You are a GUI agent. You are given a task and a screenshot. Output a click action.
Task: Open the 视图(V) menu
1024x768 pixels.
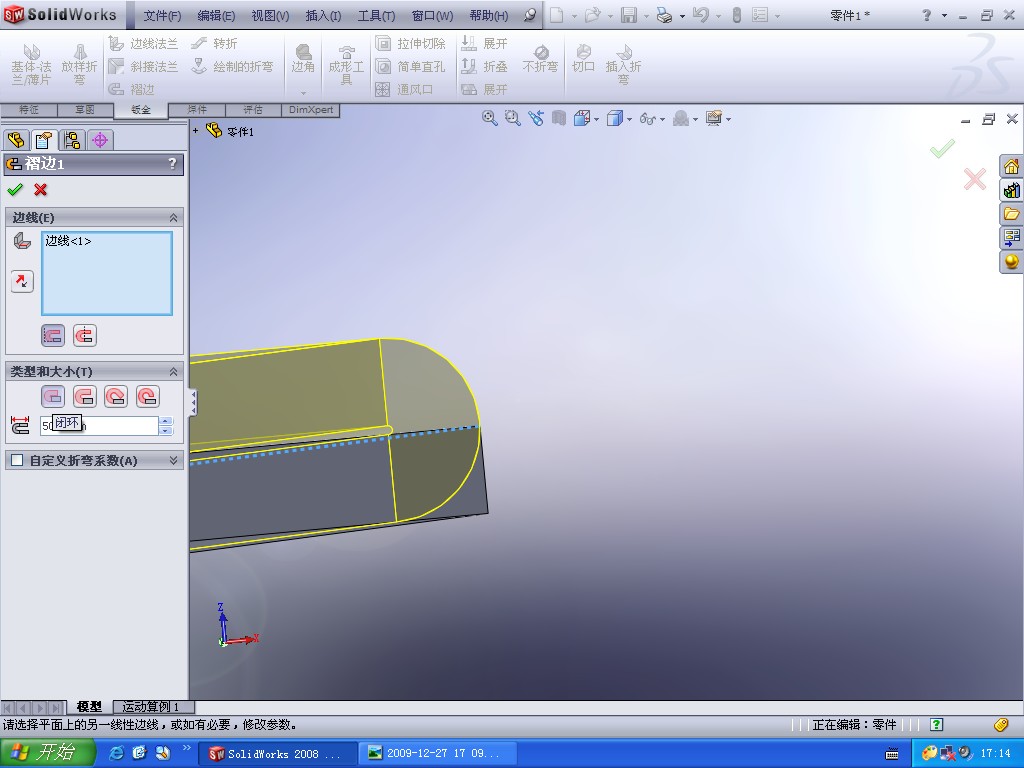[270, 16]
